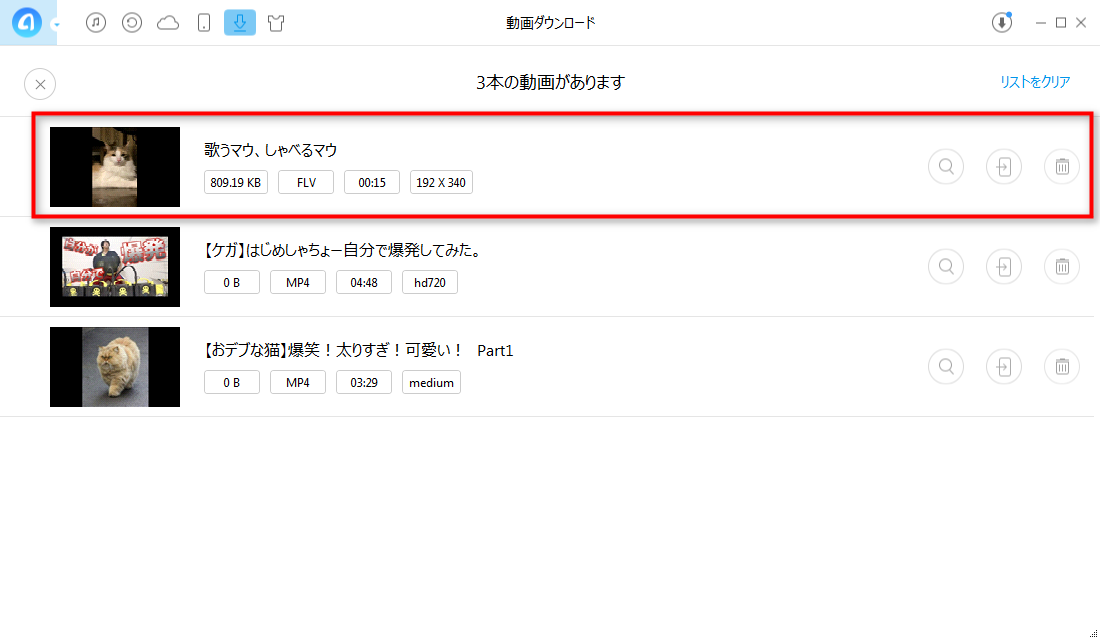Click the MP4 tag in the hd720 row
Image resolution: width=1100 pixels, height=640 pixels.
click(297, 282)
